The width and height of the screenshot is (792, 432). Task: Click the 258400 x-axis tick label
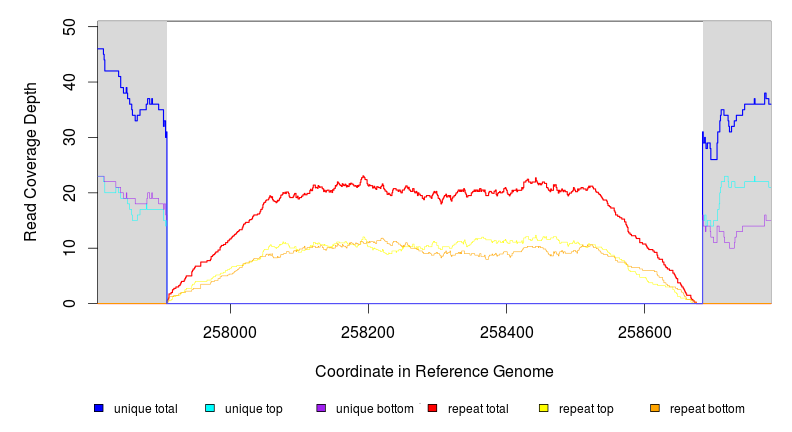click(507, 331)
